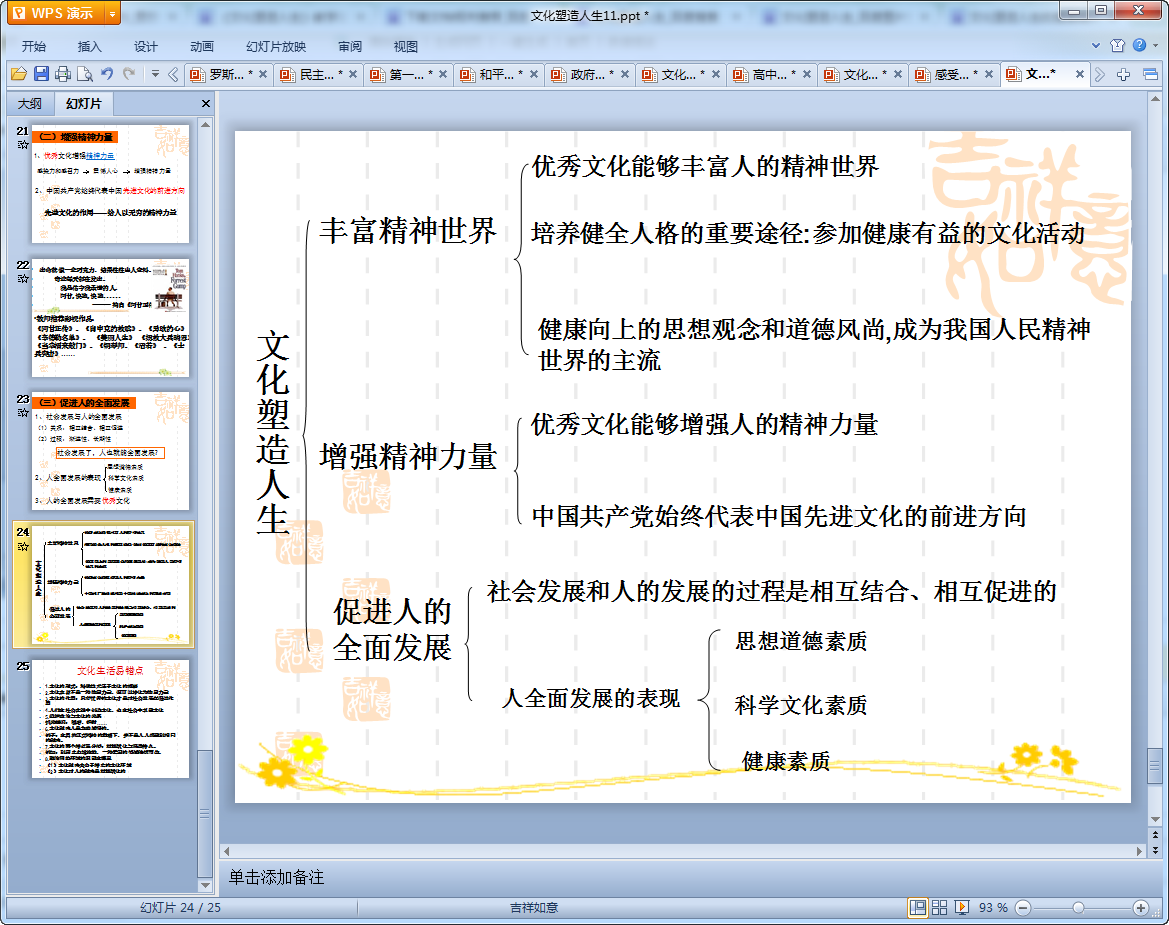The height and width of the screenshot is (925, 1169).
Task: Add a new document tab with plus icon
Action: pos(1124,74)
